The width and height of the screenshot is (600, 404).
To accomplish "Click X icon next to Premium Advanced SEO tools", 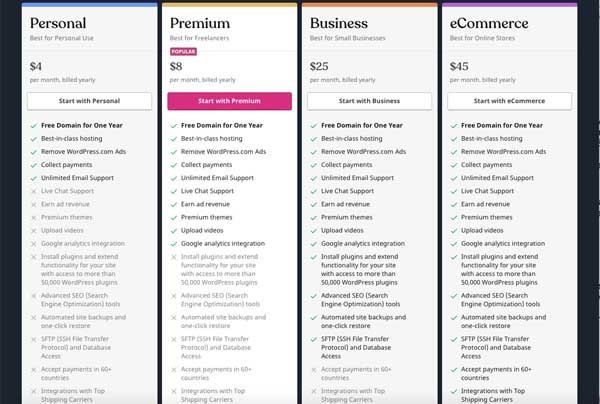I will click(174, 296).
